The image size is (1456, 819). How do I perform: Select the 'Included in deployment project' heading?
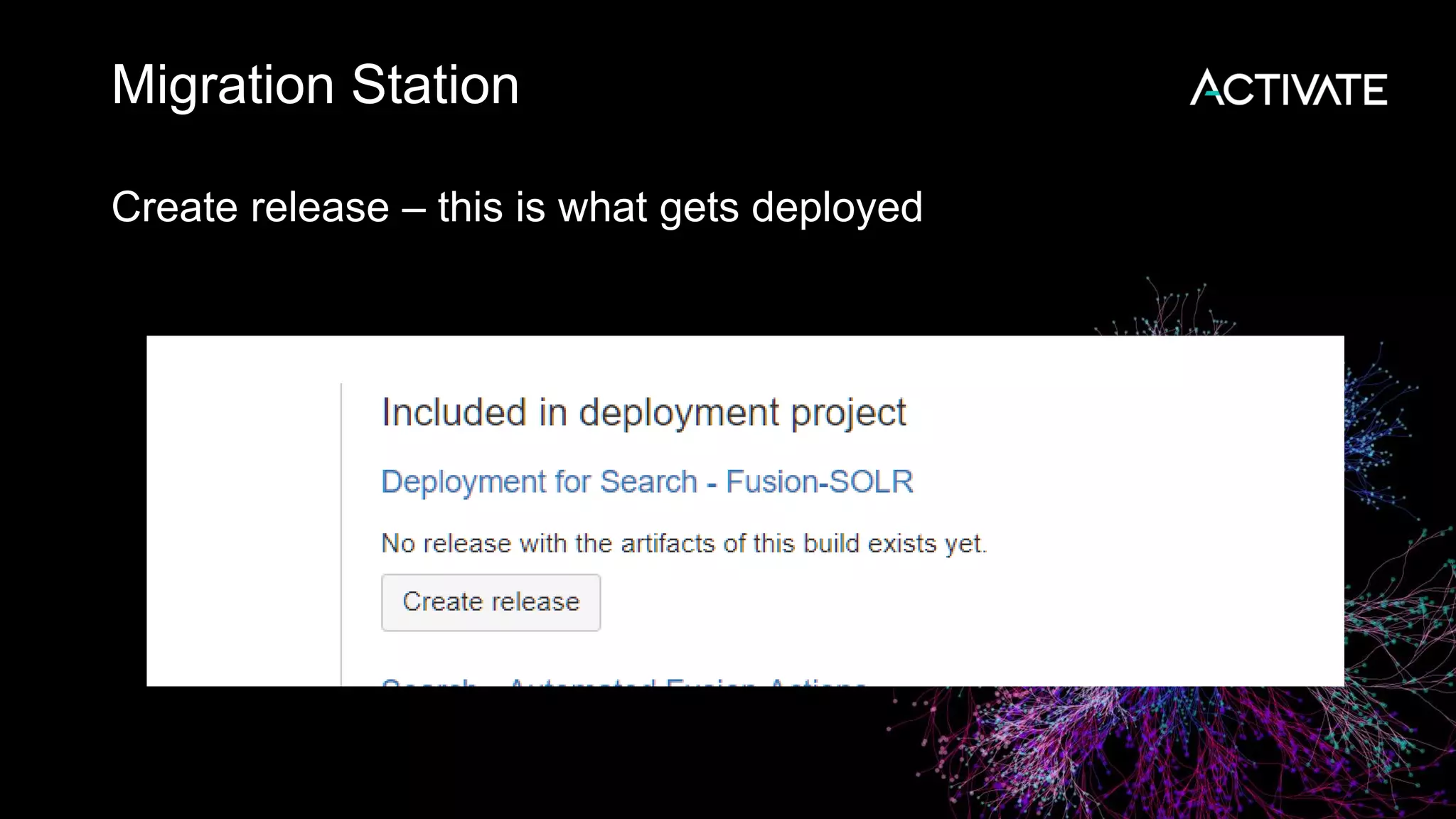[644, 414]
